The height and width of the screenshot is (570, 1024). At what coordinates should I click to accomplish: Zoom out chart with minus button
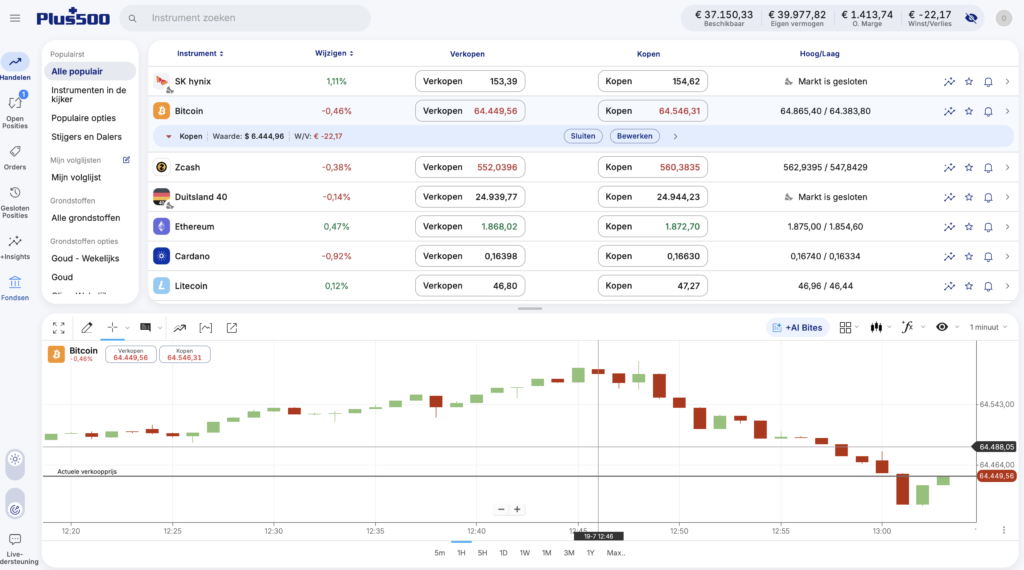(x=501, y=509)
